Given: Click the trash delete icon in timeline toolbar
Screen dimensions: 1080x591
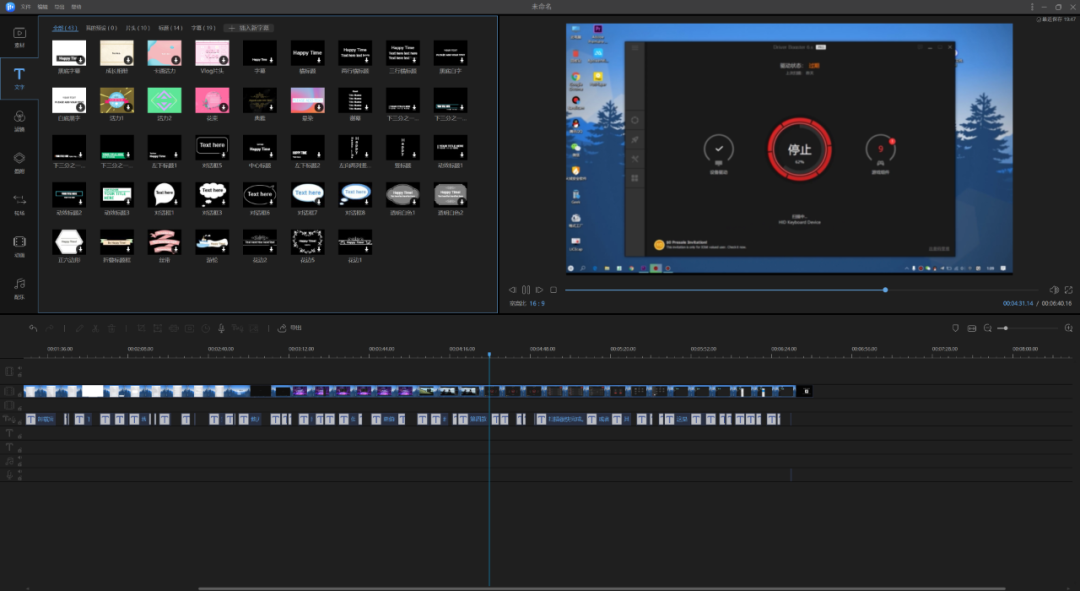Looking at the screenshot, I should tap(111, 328).
